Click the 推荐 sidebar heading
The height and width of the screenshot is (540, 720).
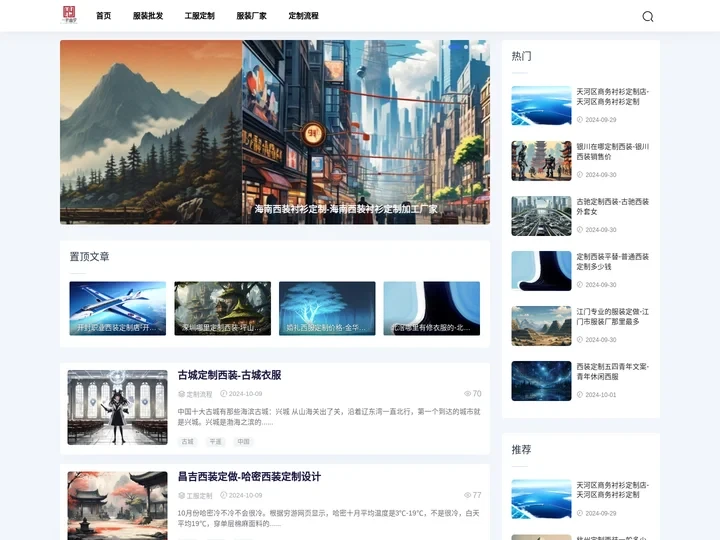pos(522,450)
